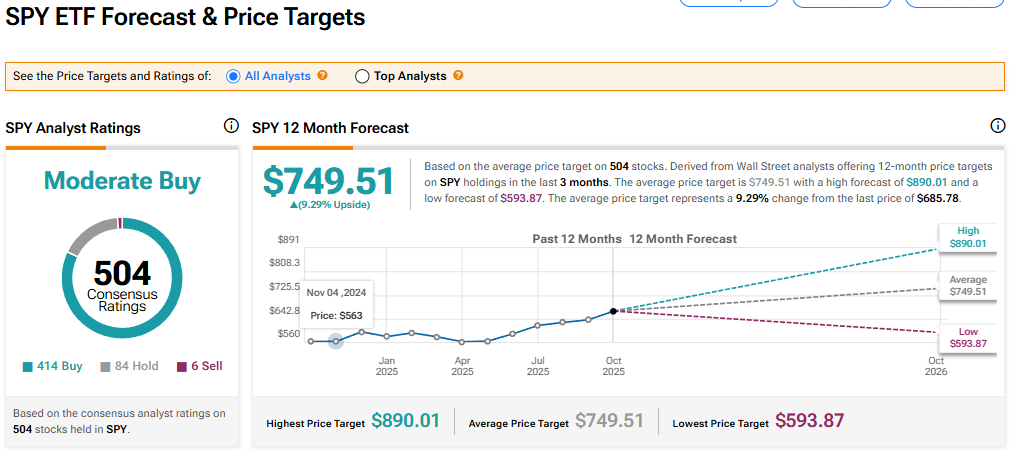Open the SPY Analyst Ratings info icon

pyautogui.click(x=231, y=126)
